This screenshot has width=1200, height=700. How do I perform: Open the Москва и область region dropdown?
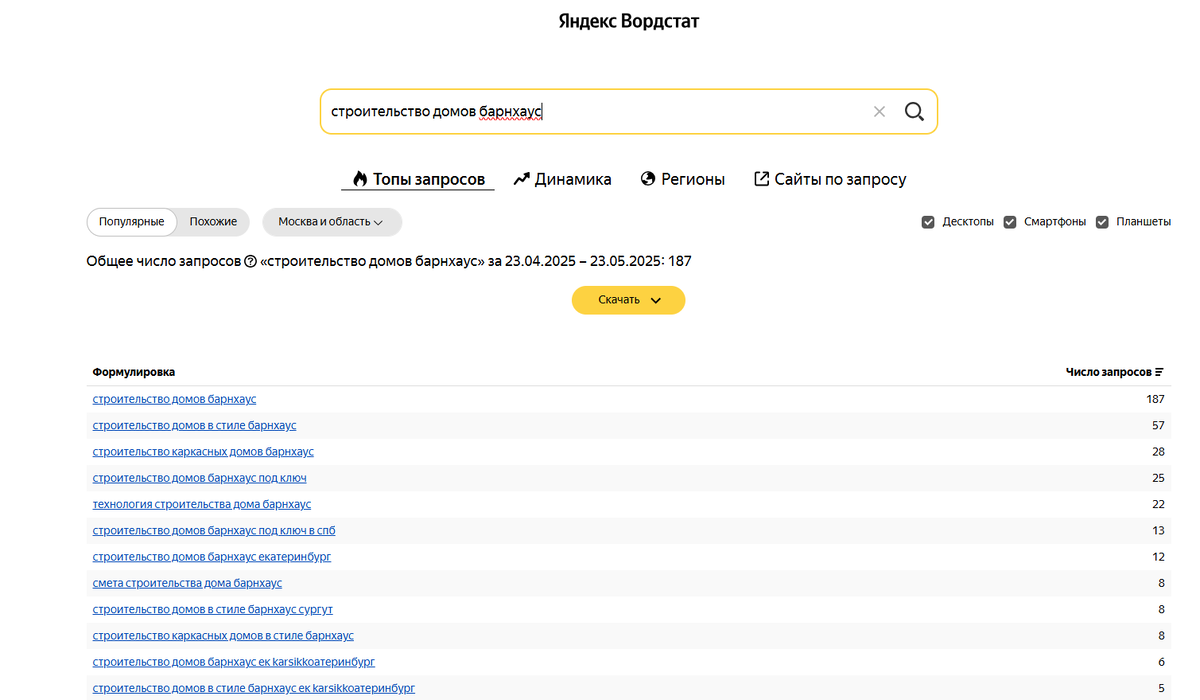pyautogui.click(x=331, y=222)
